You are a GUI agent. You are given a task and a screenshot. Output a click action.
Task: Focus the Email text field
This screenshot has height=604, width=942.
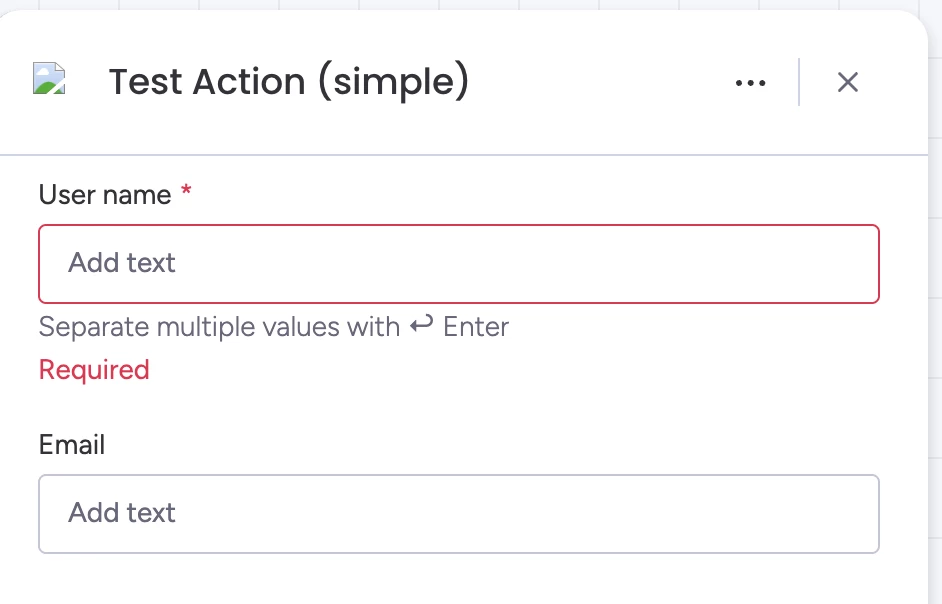click(459, 514)
